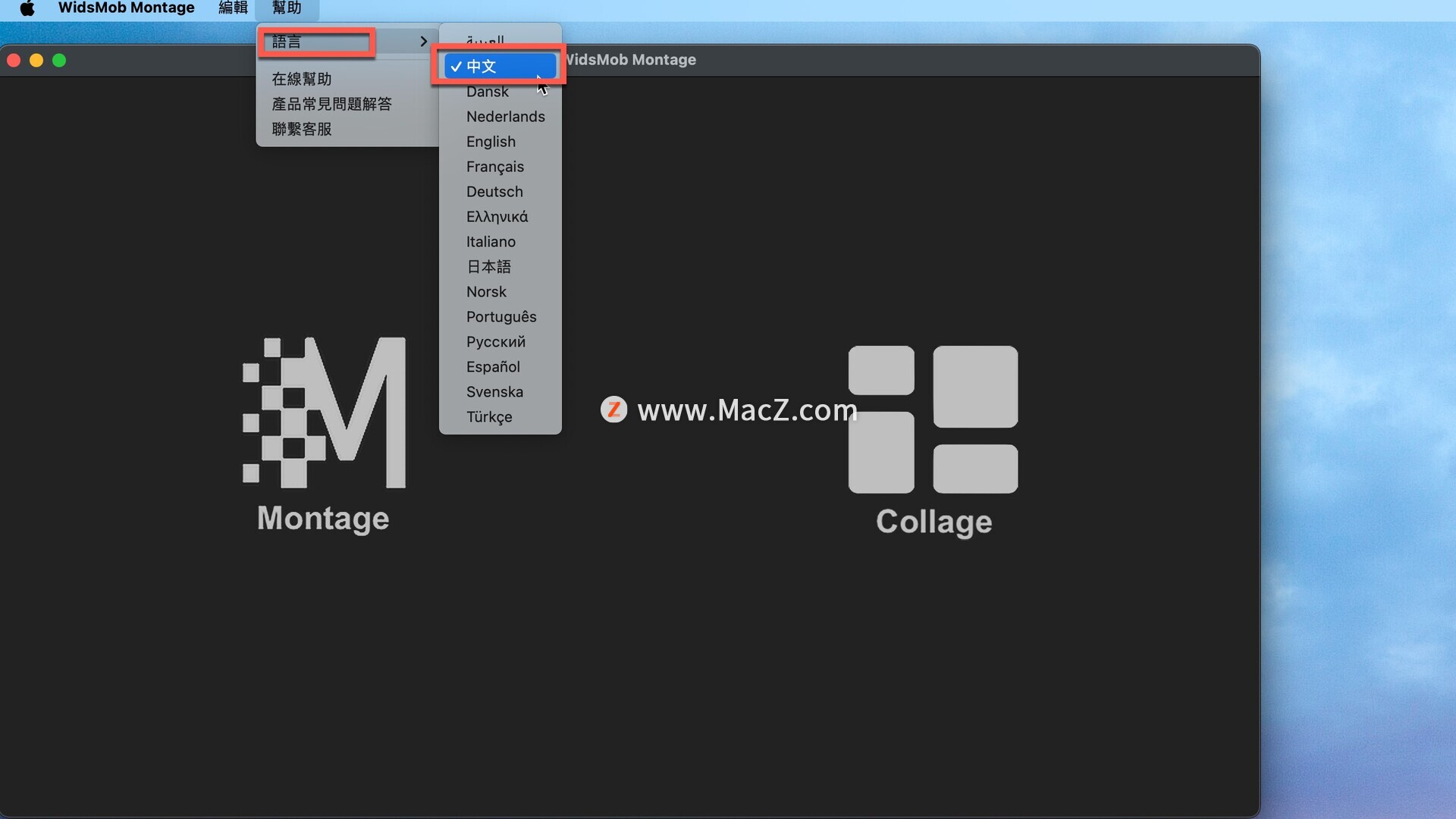Open the WidsMob Montage app menu
Screen dimensions: 1456x819
(x=126, y=8)
